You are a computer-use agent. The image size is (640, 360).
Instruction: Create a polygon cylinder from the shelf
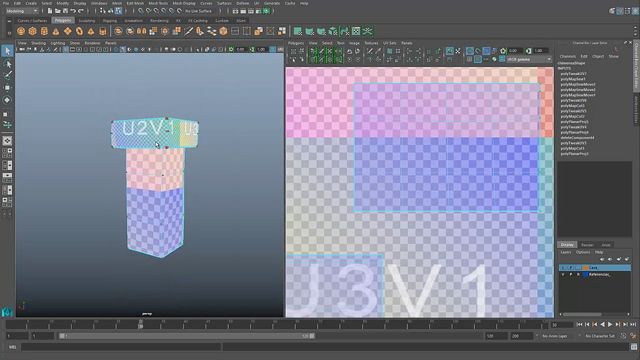click(x=44, y=31)
